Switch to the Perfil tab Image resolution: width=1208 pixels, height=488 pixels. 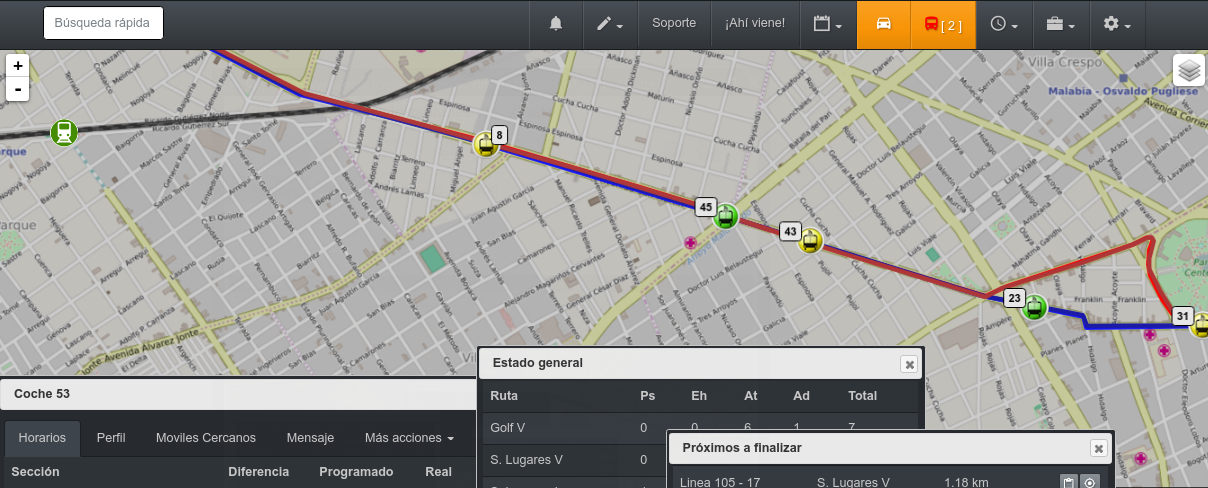(111, 438)
